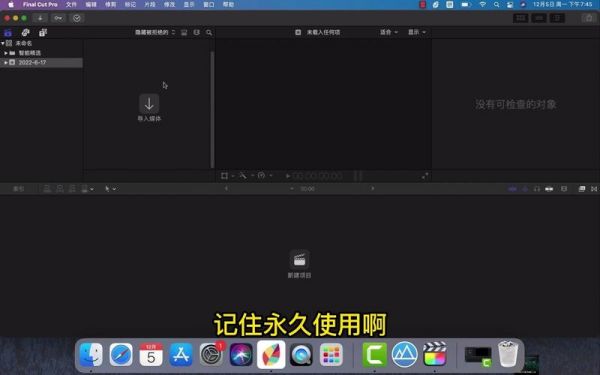Open the Trash in the Dock
The width and height of the screenshot is (600, 375).
pyautogui.click(x=508, y=354)
